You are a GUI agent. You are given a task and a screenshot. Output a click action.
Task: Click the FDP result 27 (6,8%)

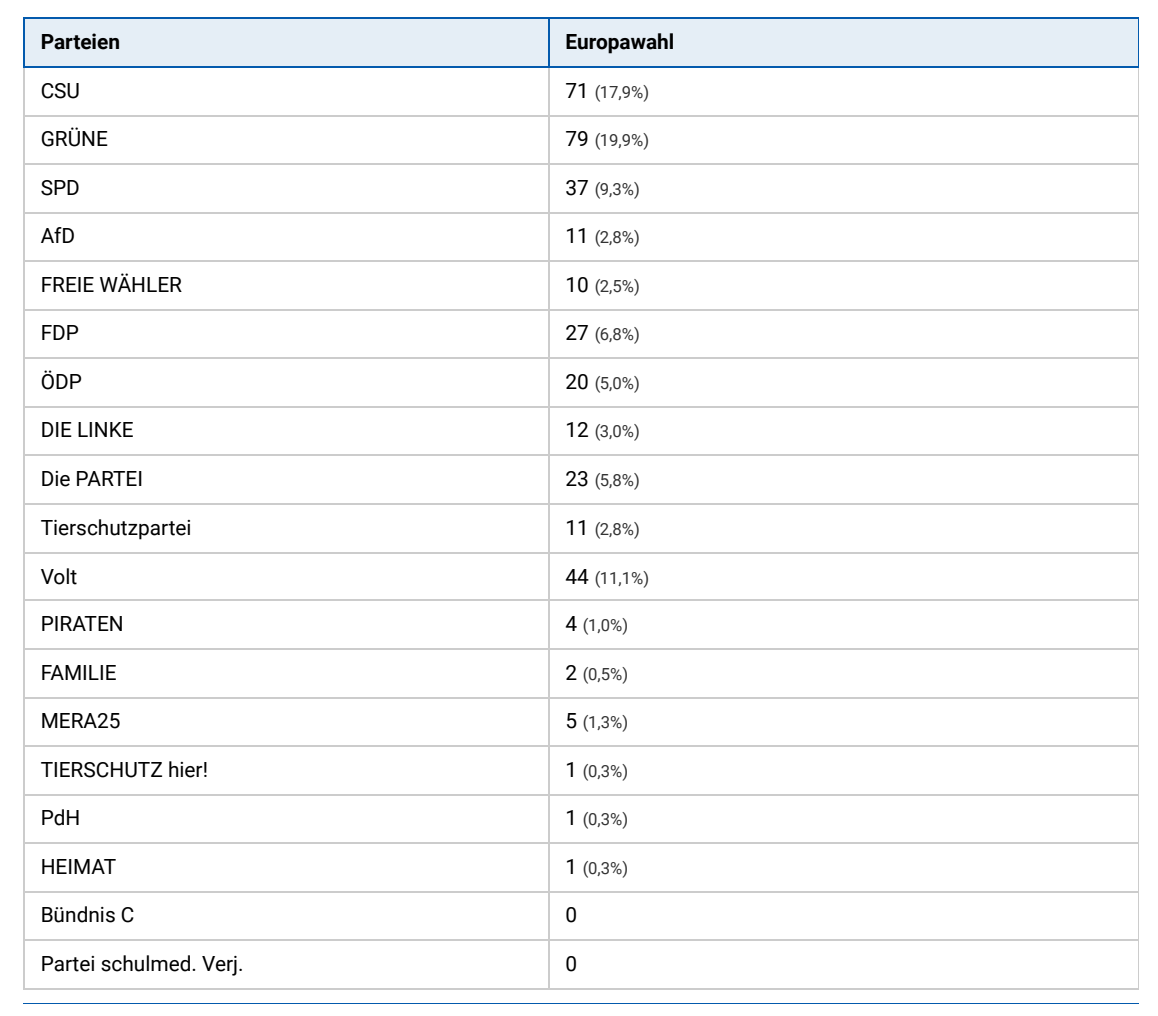tap(603, 334)
